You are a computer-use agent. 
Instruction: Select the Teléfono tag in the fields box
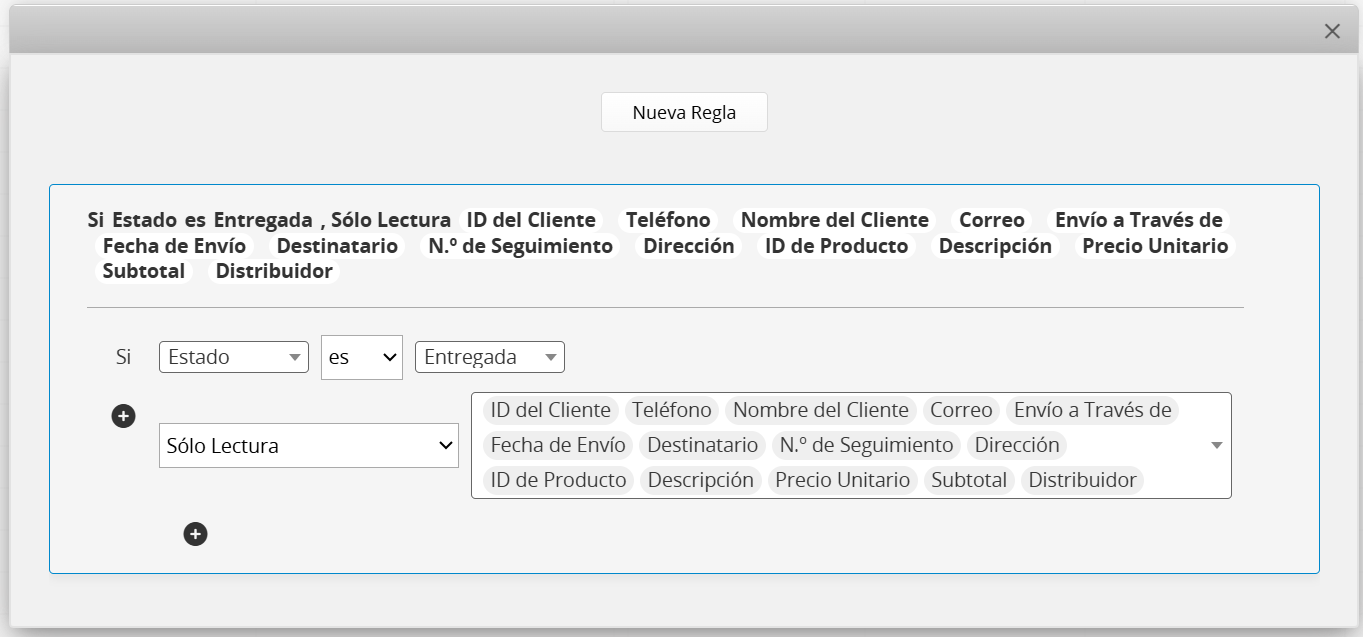click(672, 410)
